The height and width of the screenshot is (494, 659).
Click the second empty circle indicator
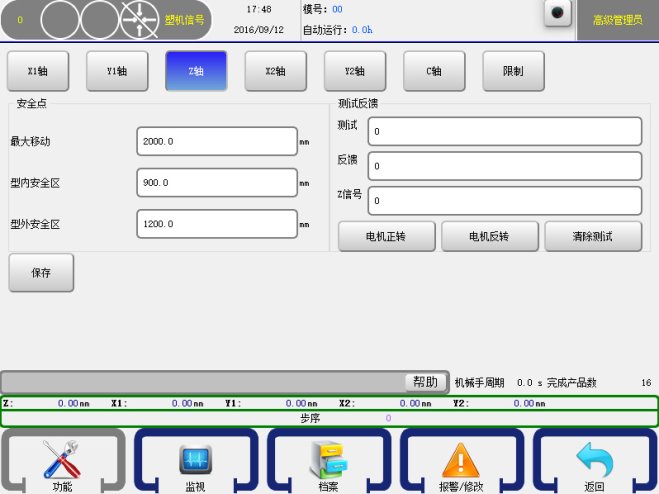100,20
